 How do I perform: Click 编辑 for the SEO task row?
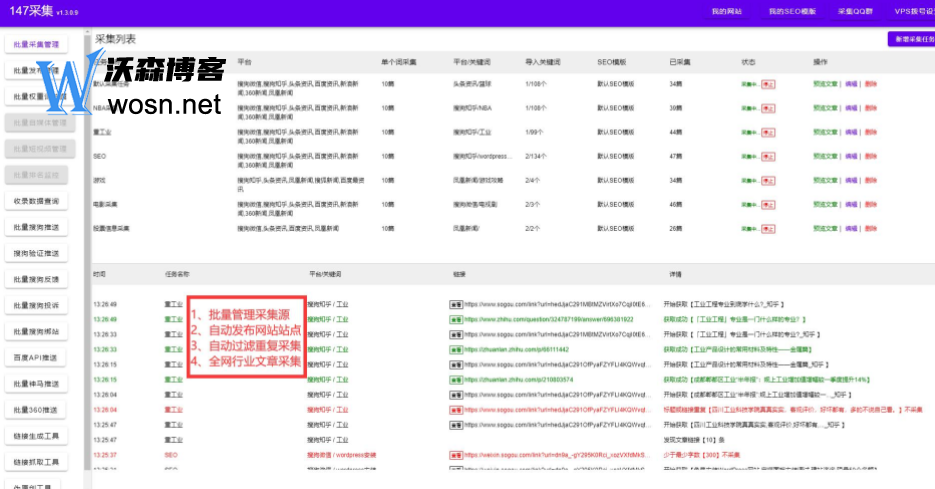pyautogui.click(x=851, y=156)
